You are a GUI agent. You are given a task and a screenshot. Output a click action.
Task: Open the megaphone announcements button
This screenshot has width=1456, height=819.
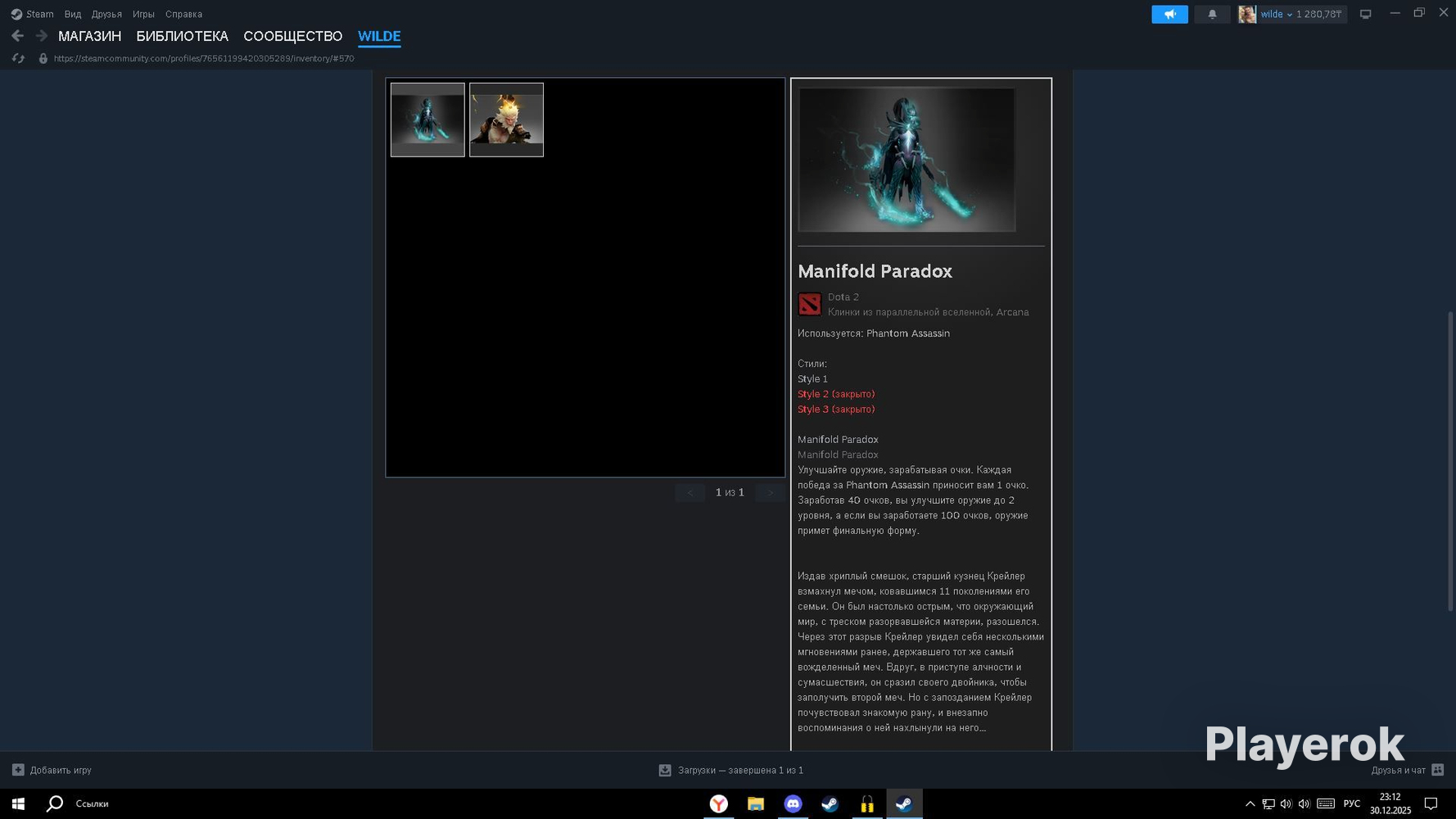tap(1169, 14)
